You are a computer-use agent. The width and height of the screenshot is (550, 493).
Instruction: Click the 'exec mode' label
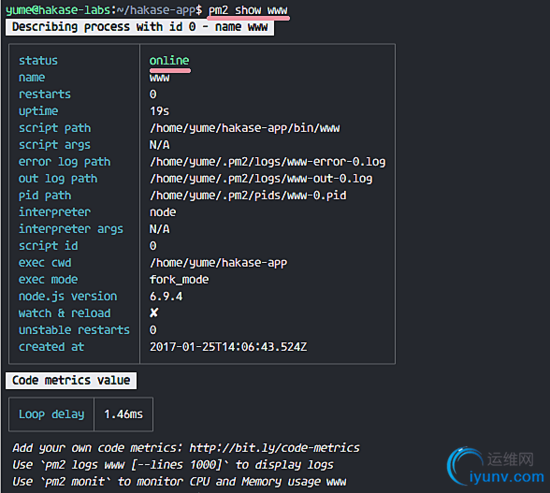(48, 279)
